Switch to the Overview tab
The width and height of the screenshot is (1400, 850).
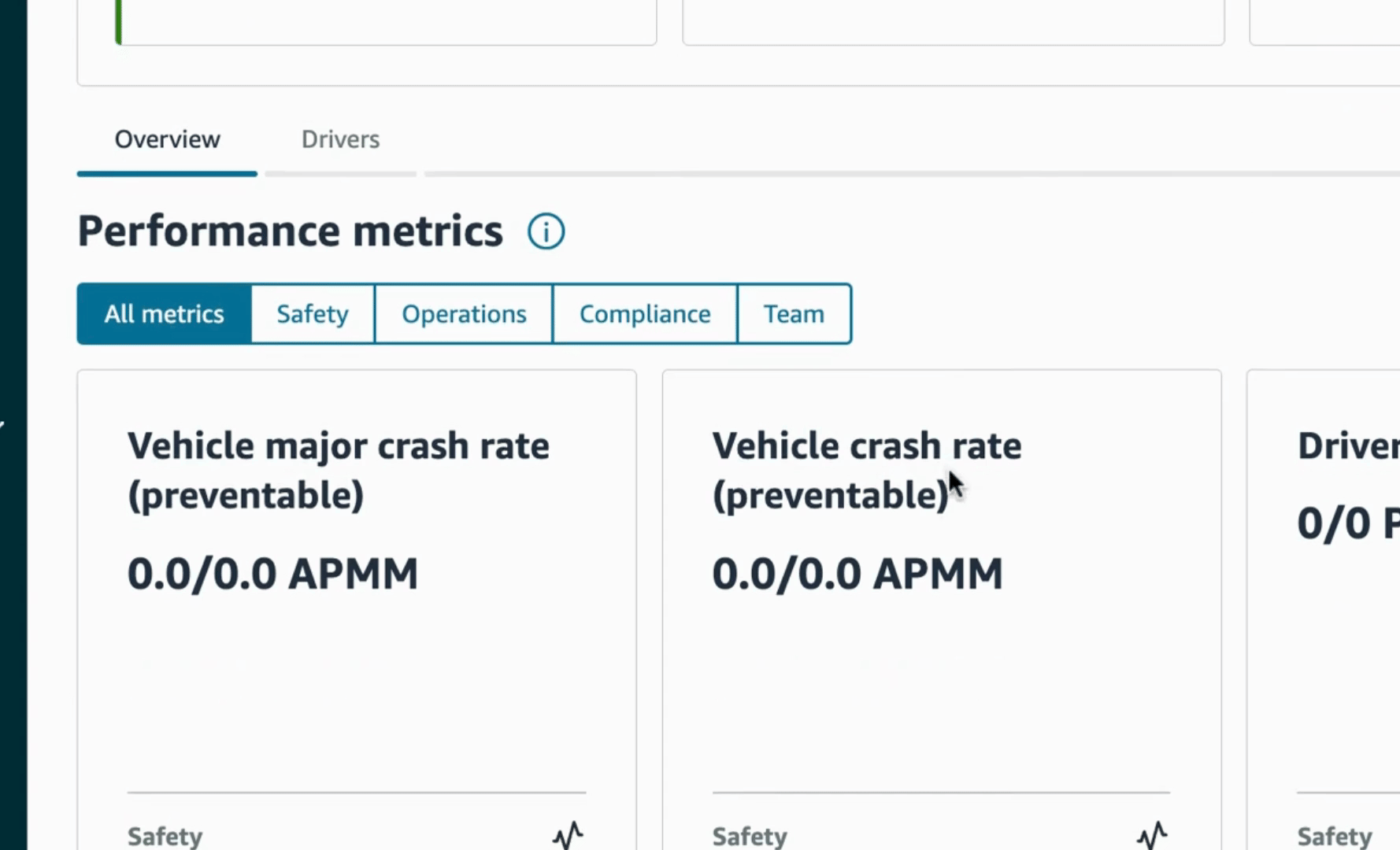pos(167,139)
